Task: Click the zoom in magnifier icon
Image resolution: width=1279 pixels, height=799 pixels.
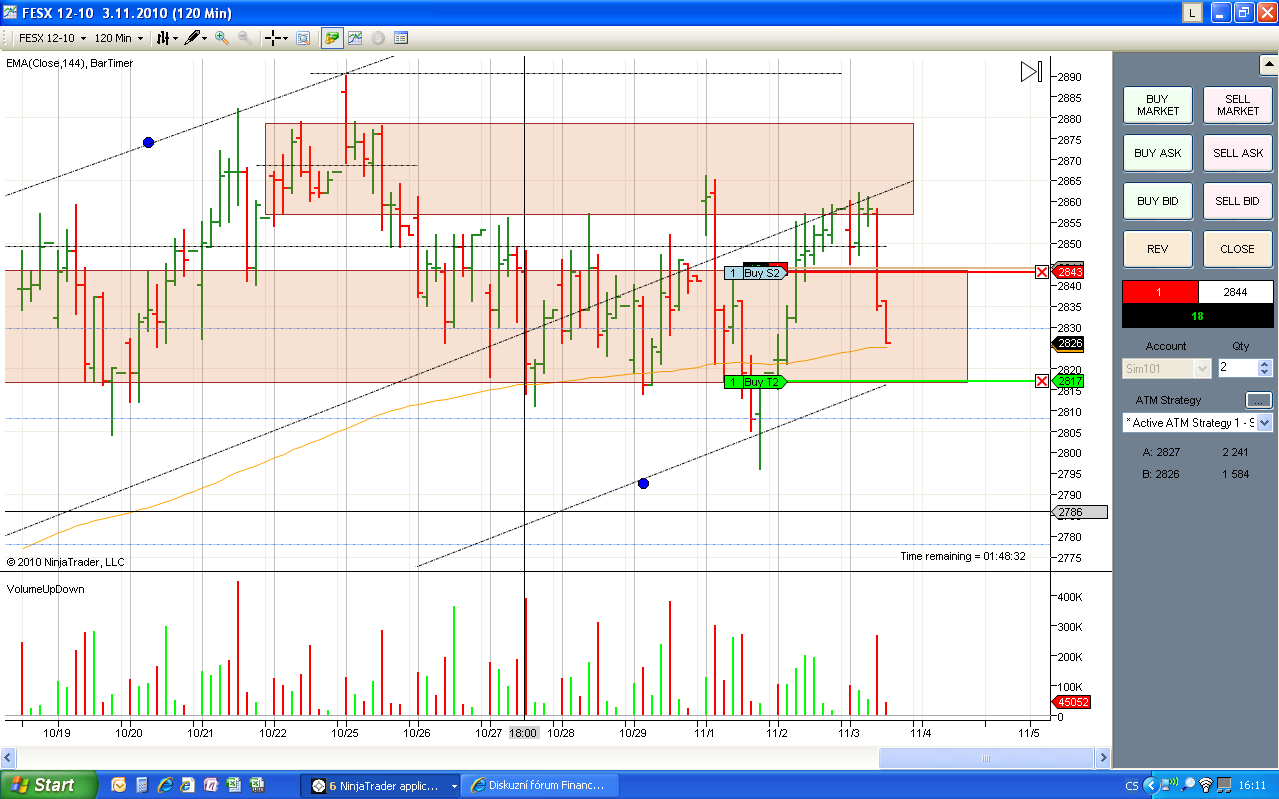Action: coord(222,38)
